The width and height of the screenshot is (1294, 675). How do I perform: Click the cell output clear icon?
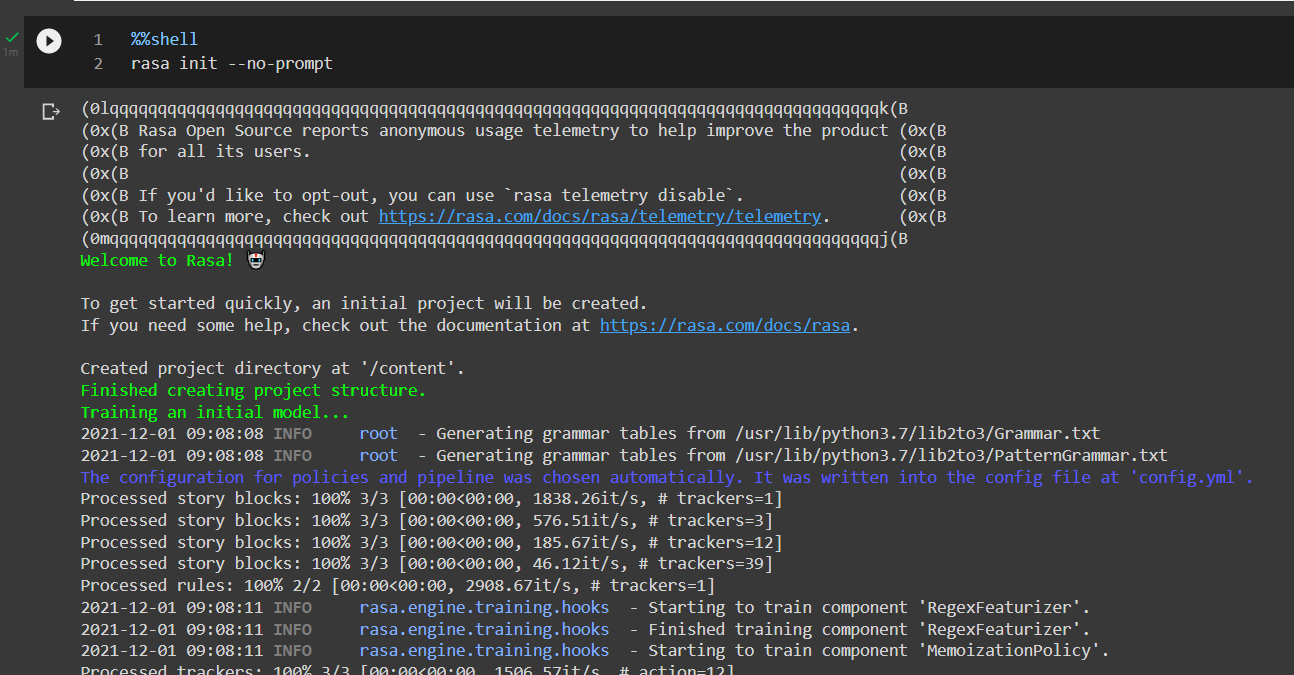tap(51, 111)
